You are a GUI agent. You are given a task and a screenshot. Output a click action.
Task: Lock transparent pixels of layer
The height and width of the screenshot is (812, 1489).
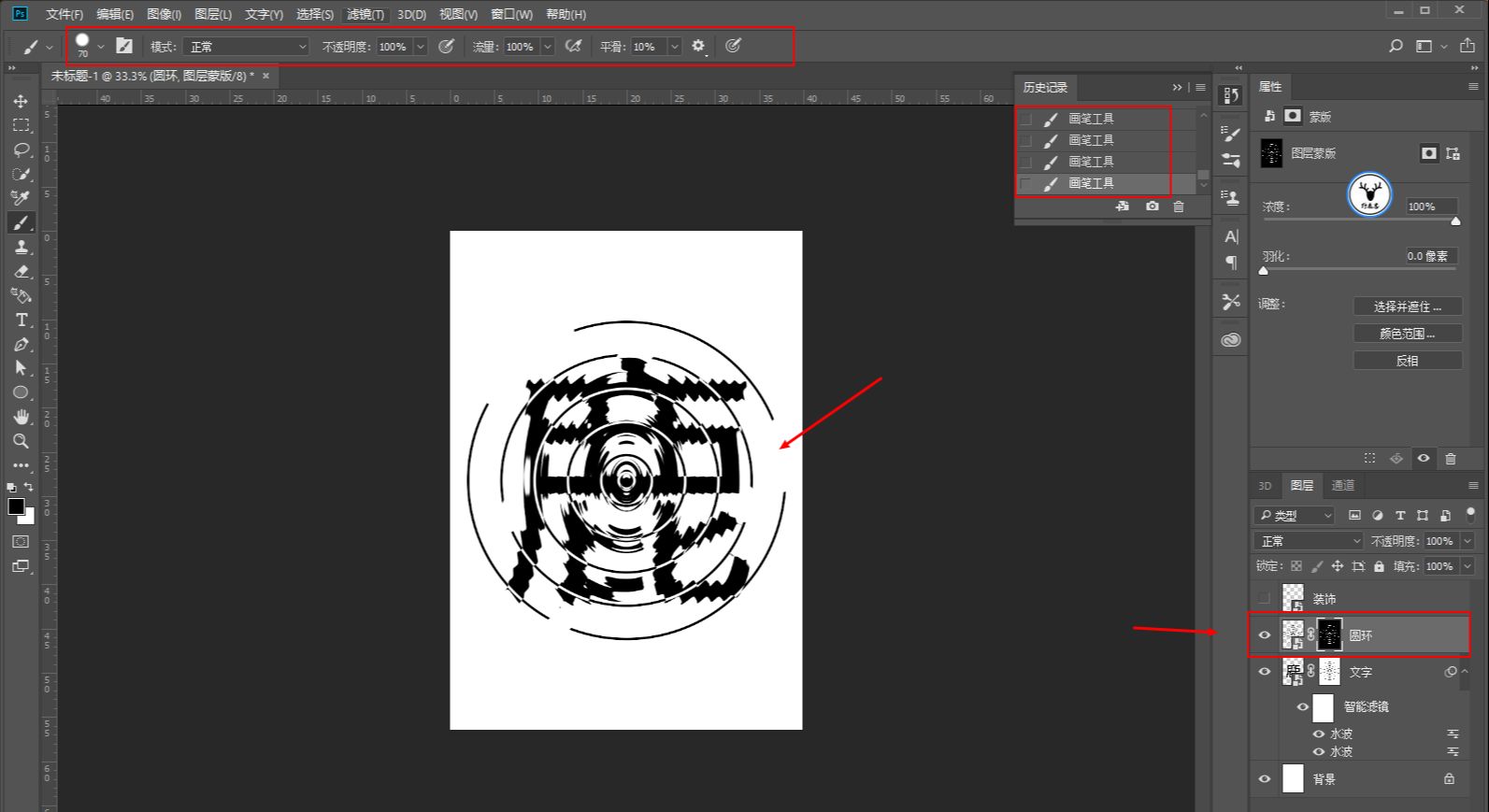pos(1296,566)
